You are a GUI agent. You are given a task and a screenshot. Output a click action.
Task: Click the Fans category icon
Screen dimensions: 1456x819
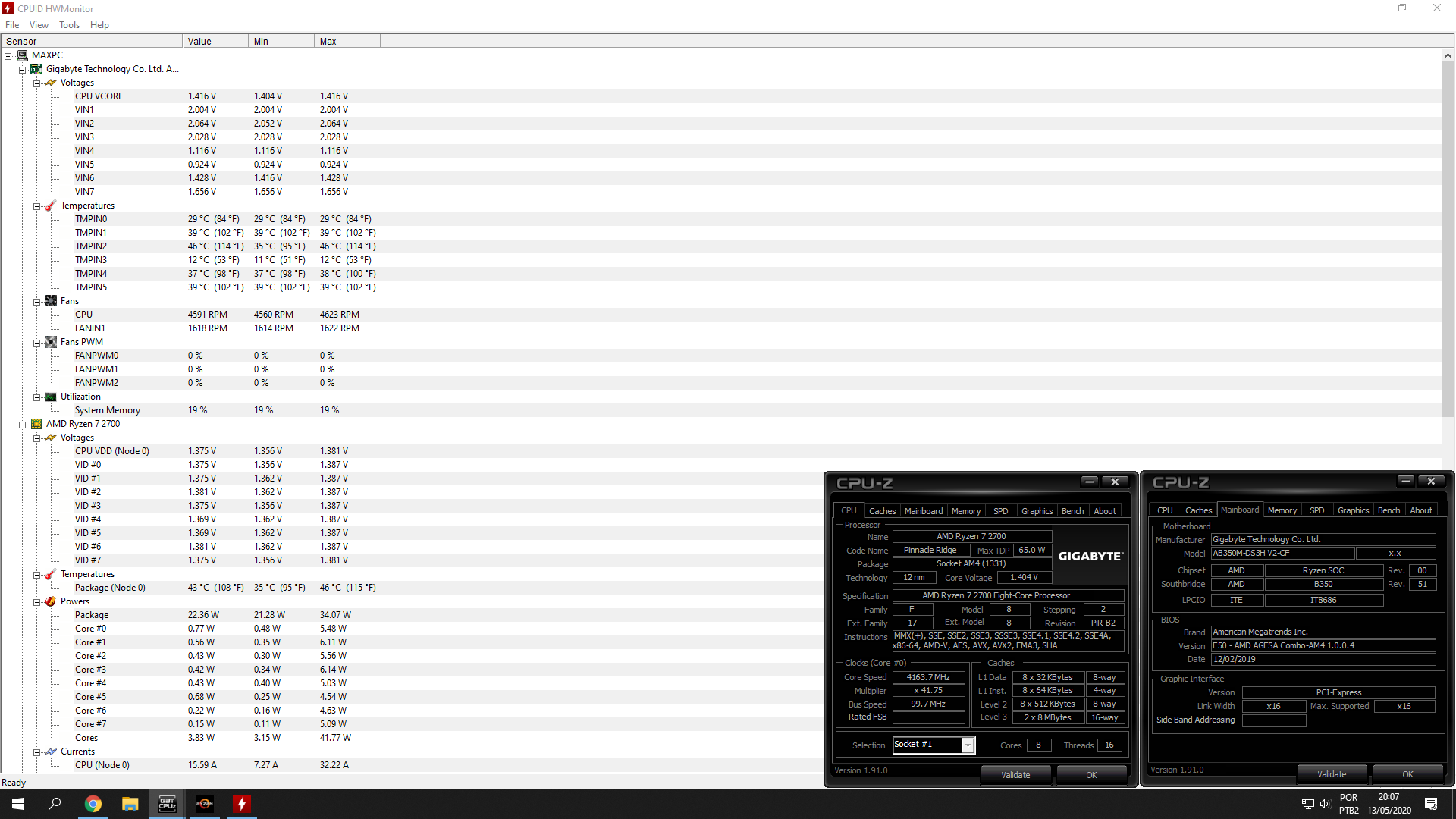[x=51, y=301]
